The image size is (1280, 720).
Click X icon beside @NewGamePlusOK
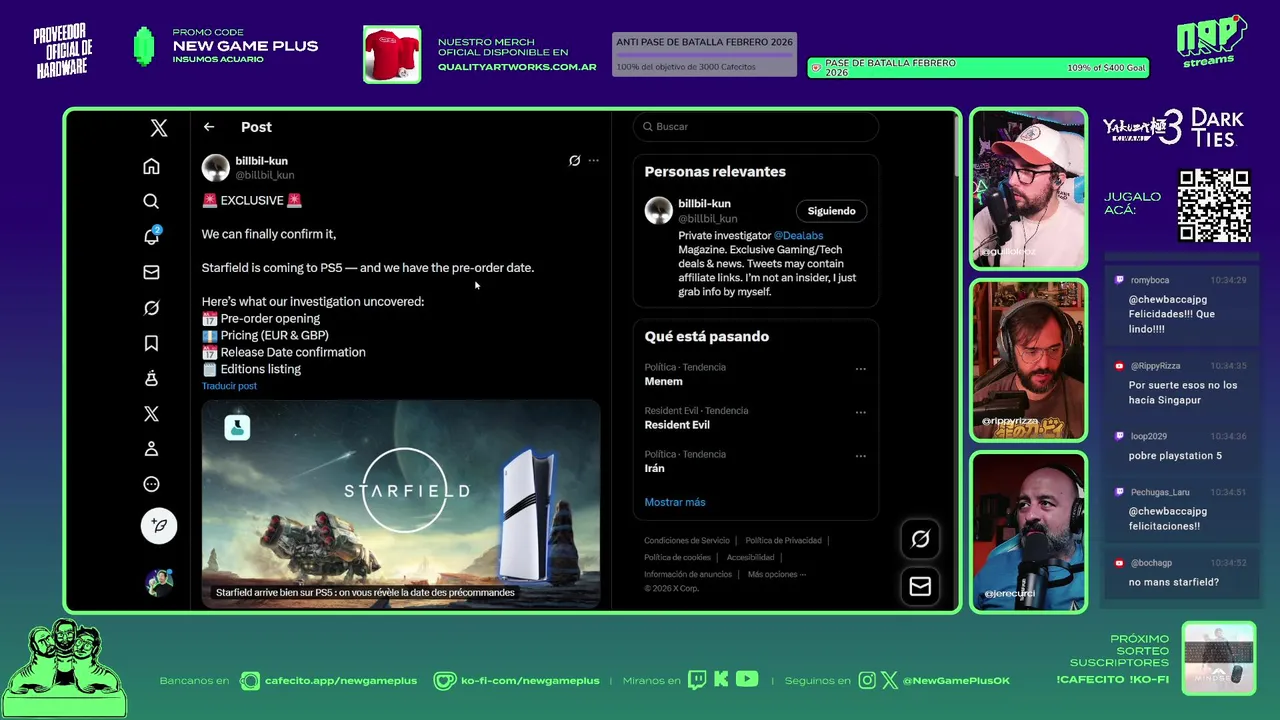[890, 681]
